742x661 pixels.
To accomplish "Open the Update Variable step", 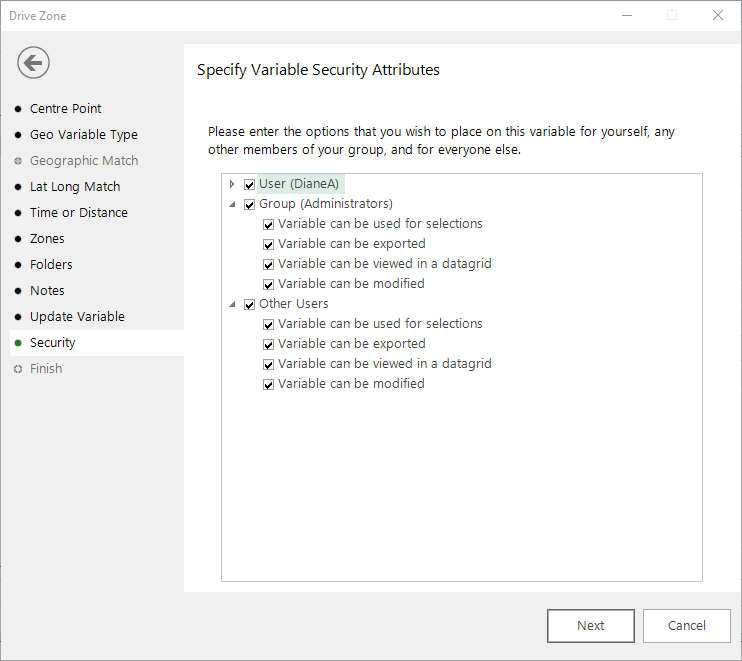I will pos(77,317).
